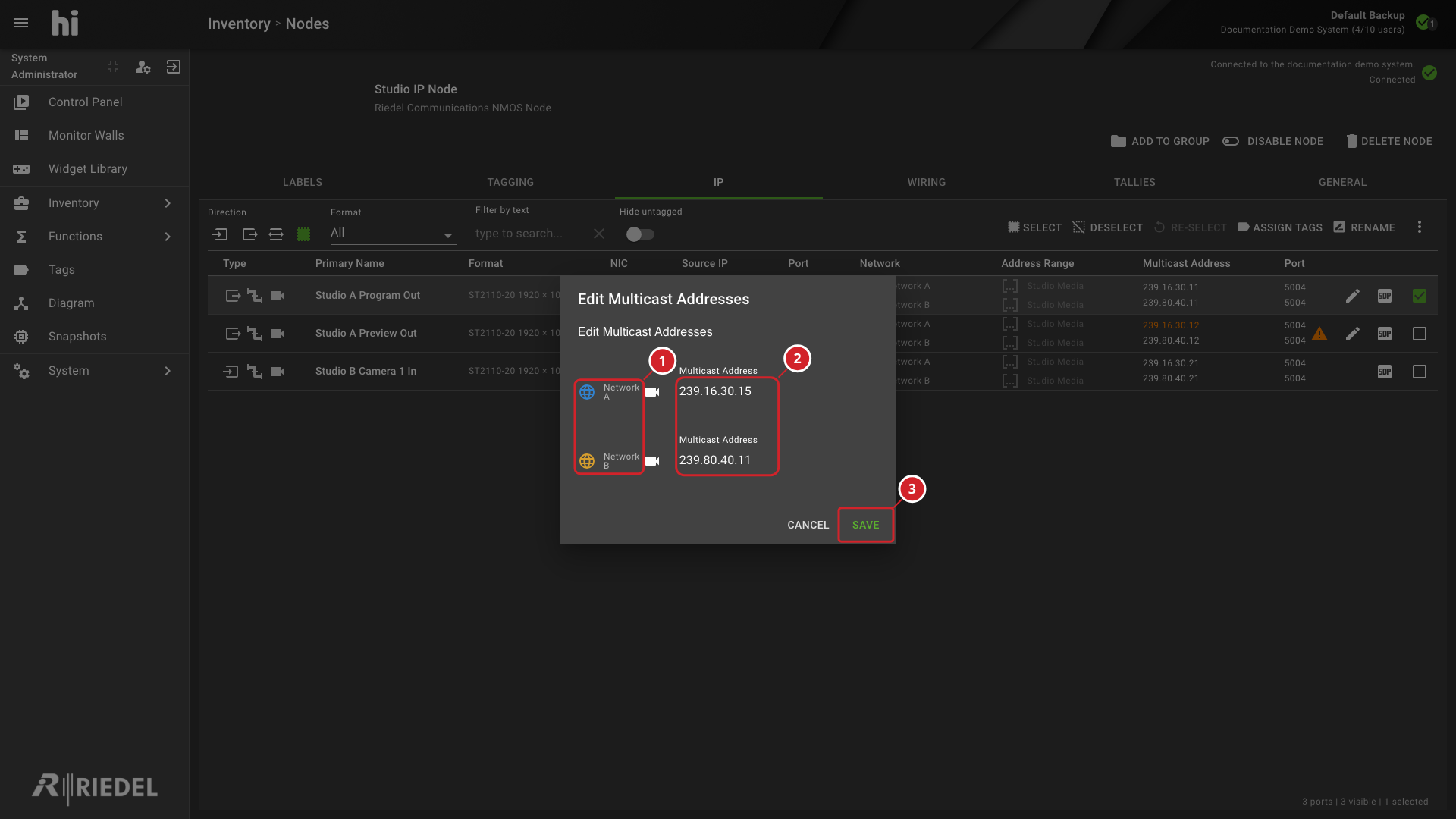
Task: Expand the Functions sidebar menu
Action: [95, 237]
